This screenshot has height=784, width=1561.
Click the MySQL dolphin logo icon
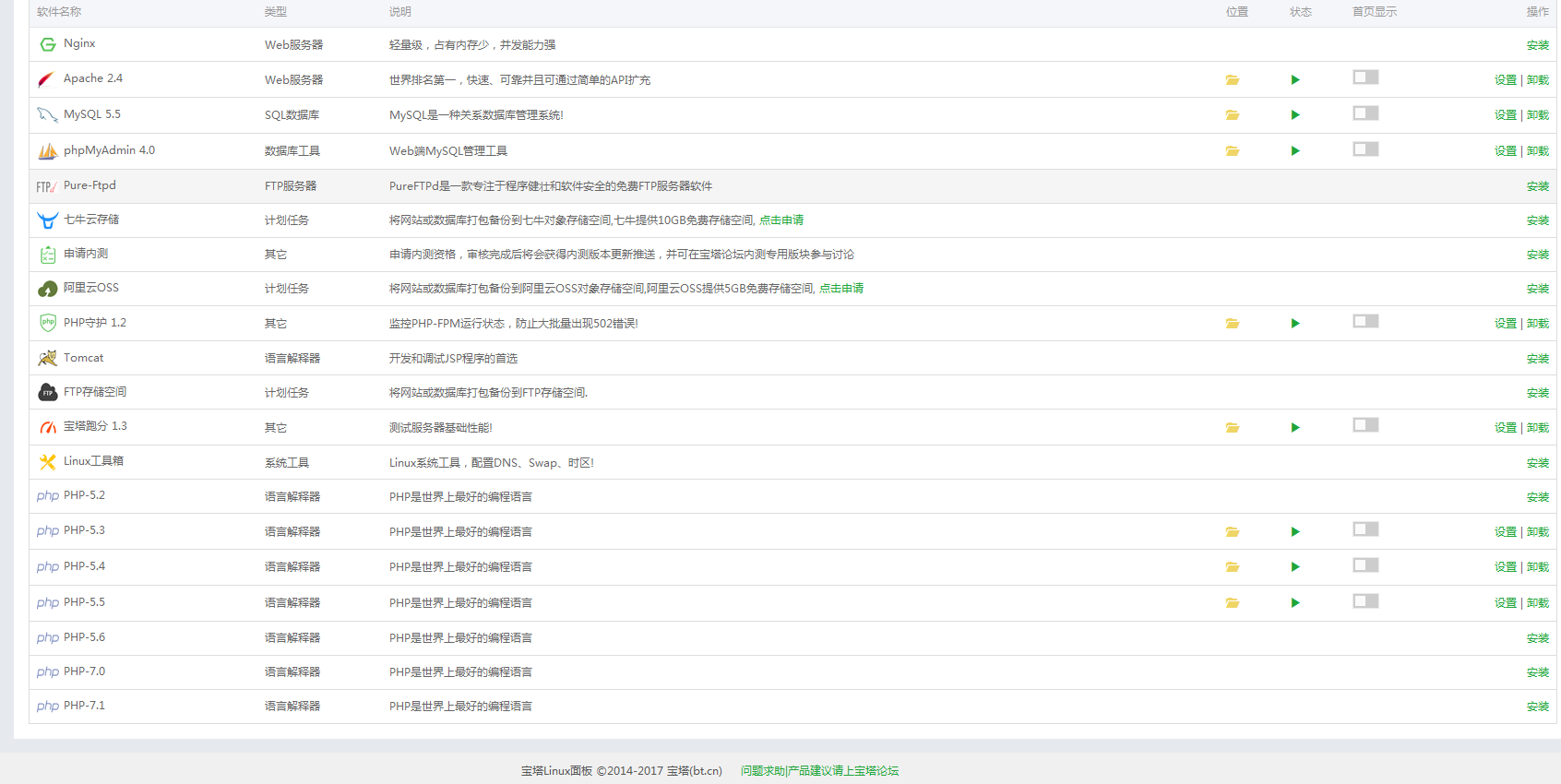click(x=47, y=115)
